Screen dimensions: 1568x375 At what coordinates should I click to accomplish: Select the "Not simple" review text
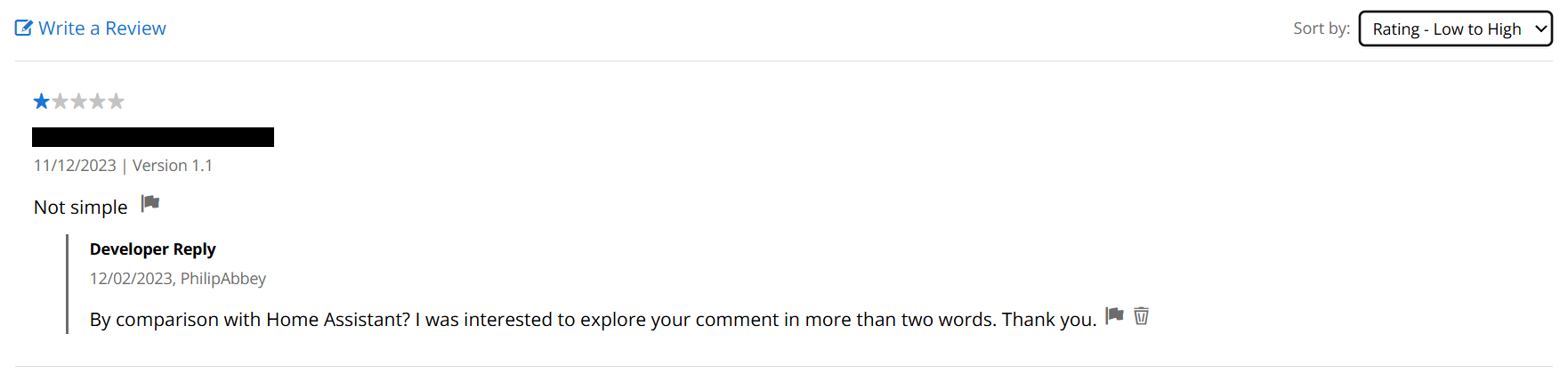click(x=81, y=208)
